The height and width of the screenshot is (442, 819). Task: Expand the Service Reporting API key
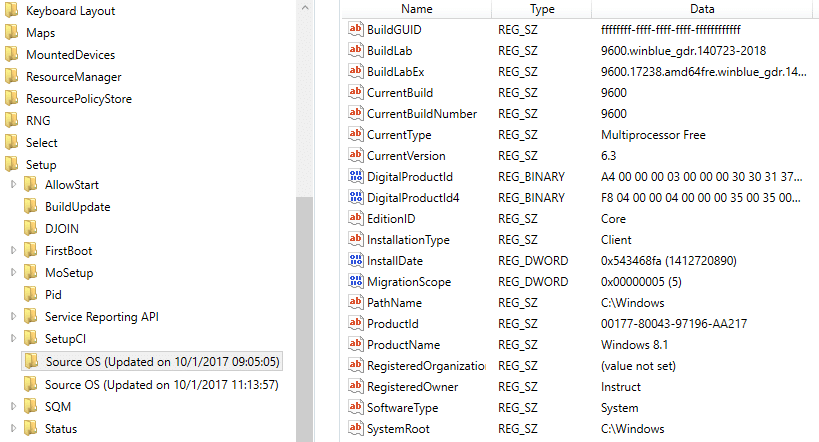click(x=14, y=316)
